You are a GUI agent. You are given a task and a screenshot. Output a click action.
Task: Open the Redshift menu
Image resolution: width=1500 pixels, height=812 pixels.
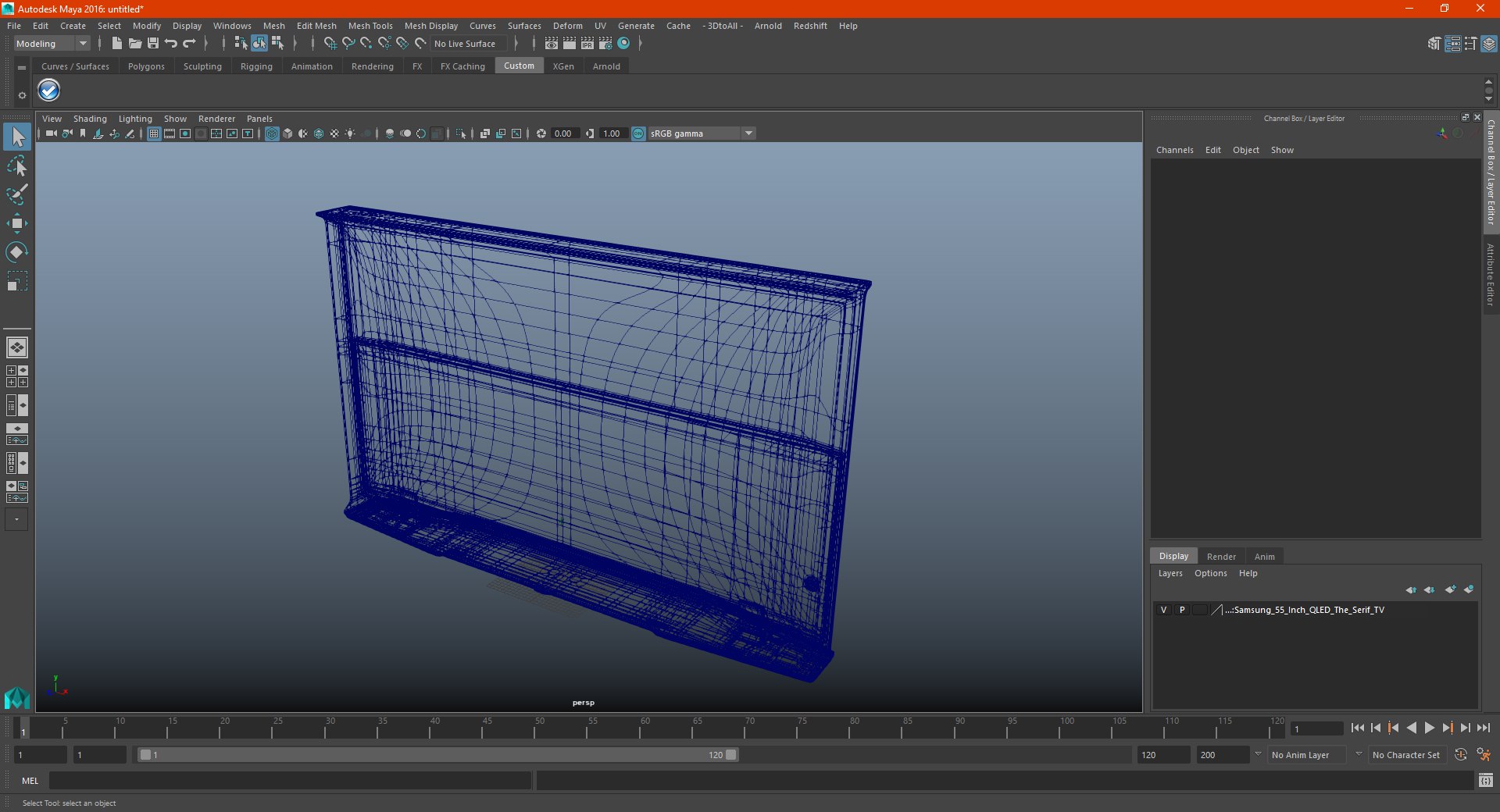click(x=810, y=26)
